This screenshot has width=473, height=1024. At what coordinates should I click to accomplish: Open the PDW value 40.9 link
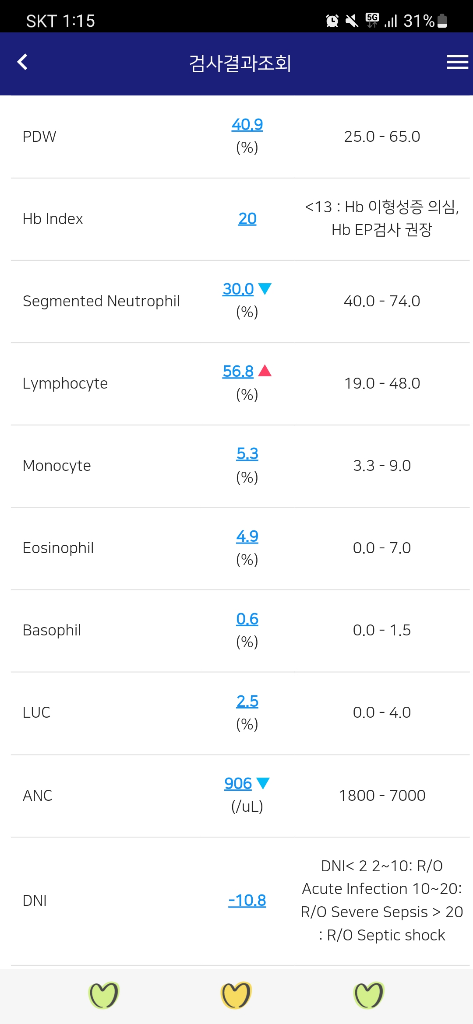click(x=247, y=125)
